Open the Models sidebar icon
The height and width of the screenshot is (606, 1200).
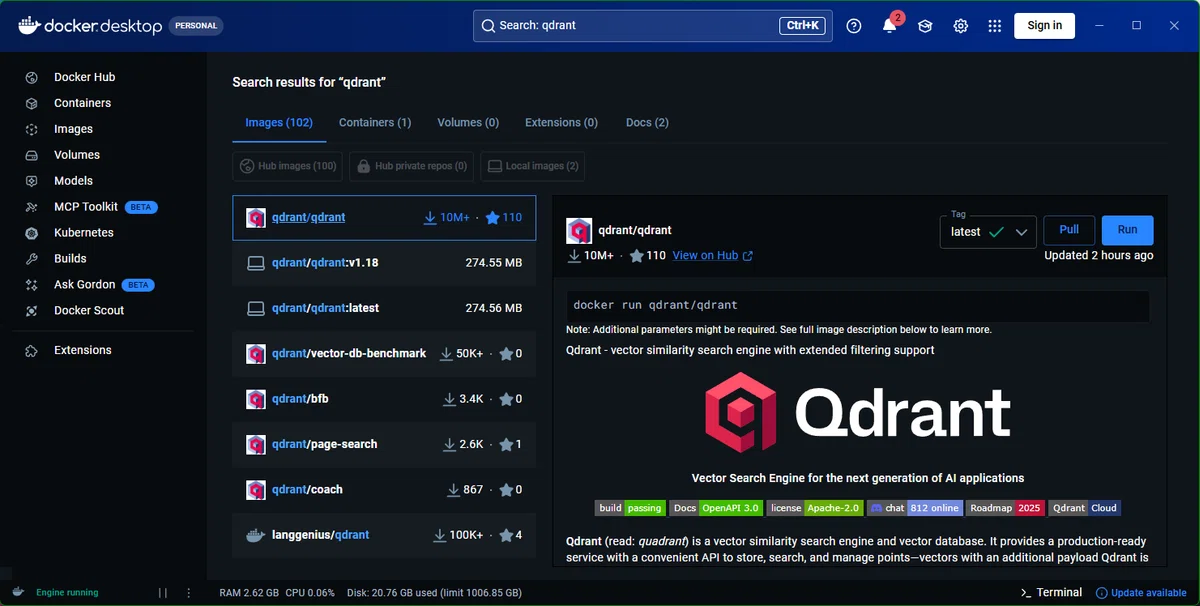tap(32, 181)
